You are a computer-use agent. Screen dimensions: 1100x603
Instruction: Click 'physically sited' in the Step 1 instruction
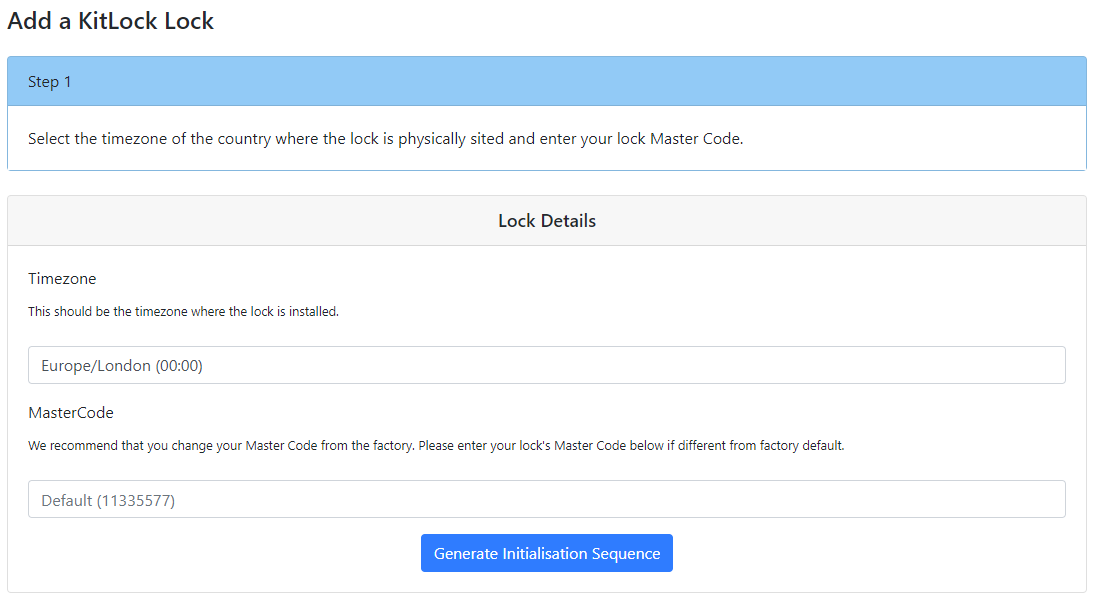coord(451,139)
